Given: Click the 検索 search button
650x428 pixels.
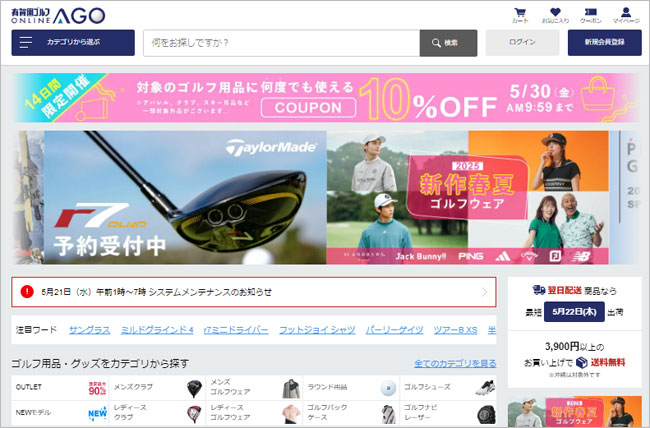Looking at the screenshot, I should (x=448, y=43).
